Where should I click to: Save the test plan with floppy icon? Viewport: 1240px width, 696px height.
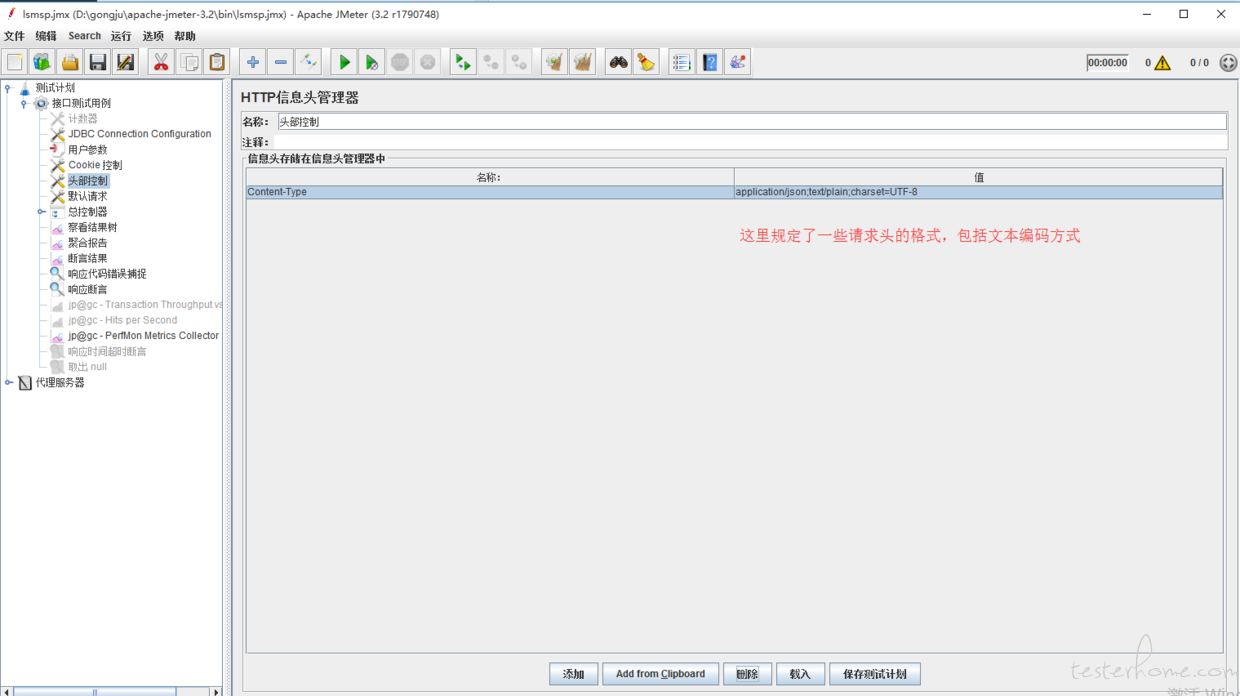pos(97,62)
